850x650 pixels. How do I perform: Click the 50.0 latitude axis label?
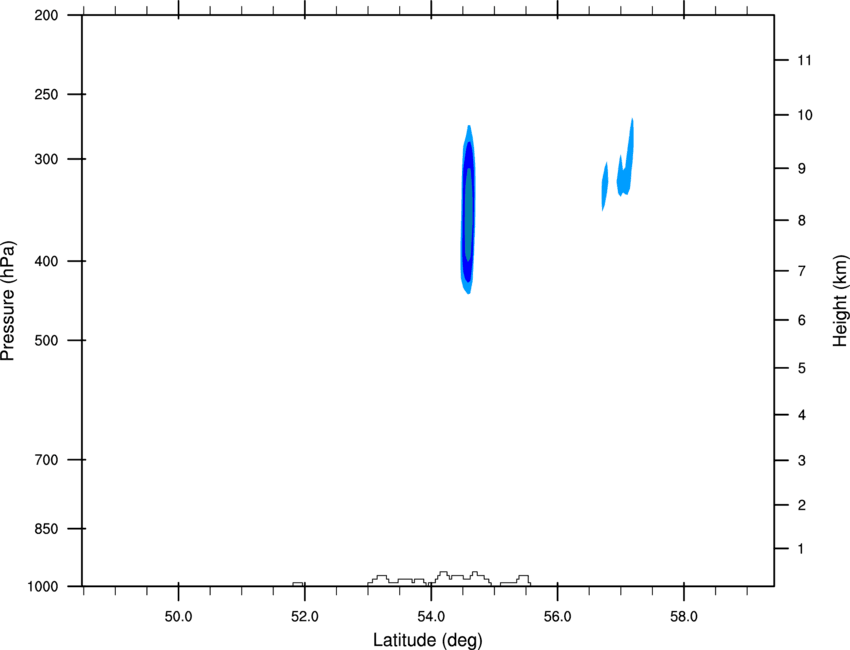(x=178, y=617)
